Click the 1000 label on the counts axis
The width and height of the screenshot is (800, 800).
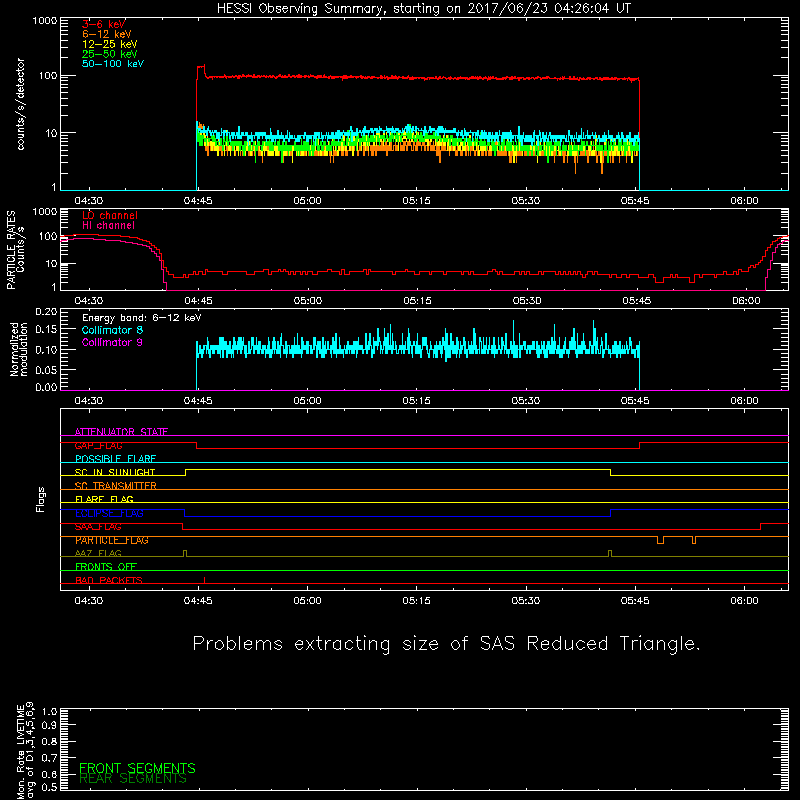(x=44, y=21)
